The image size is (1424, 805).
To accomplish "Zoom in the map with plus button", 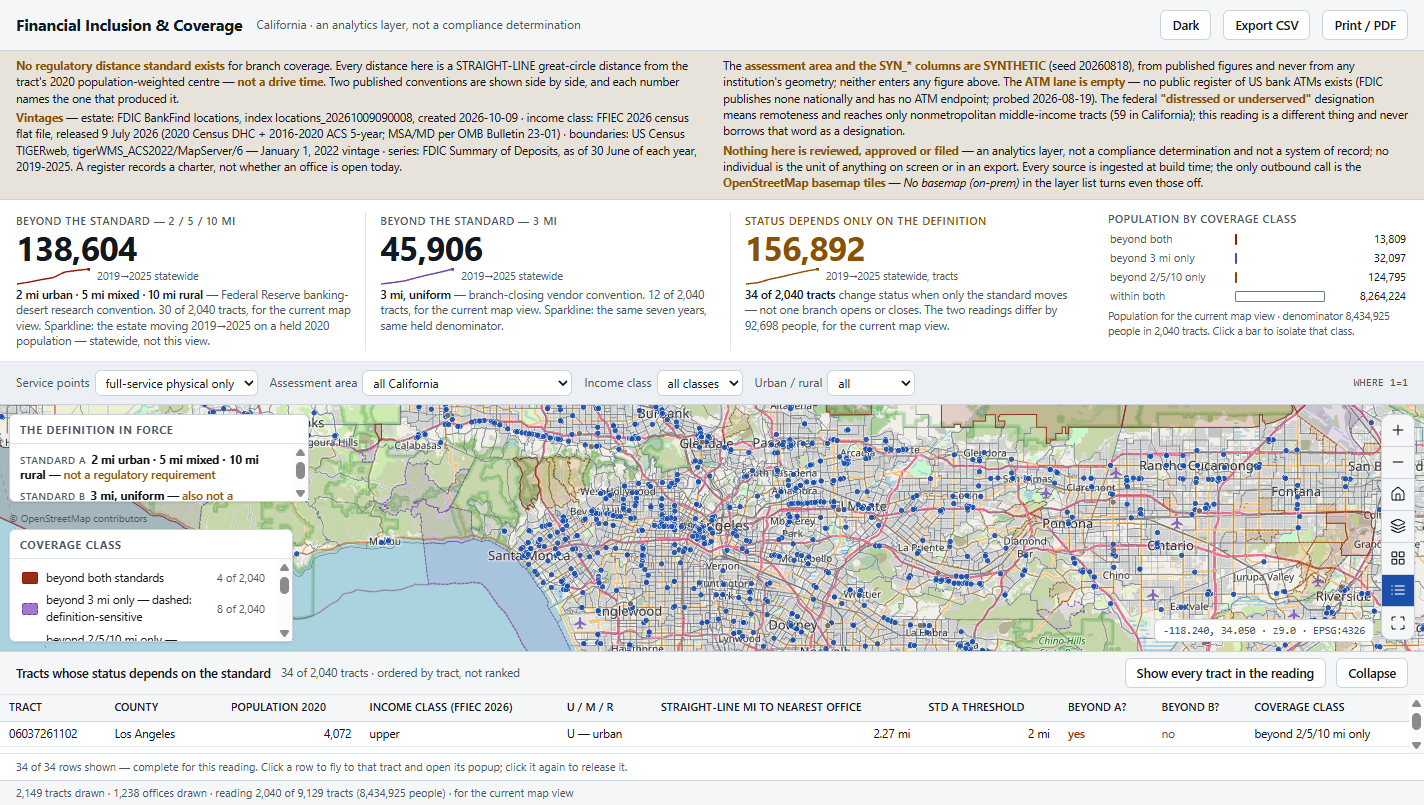I will pos(1398,430).
